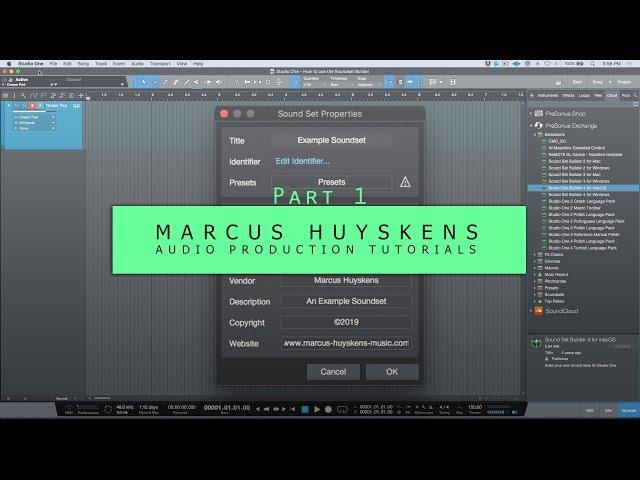Toggle the Autoscroll button in toolbar
This screenshot has height=480, width=640.
coord(410,82)
